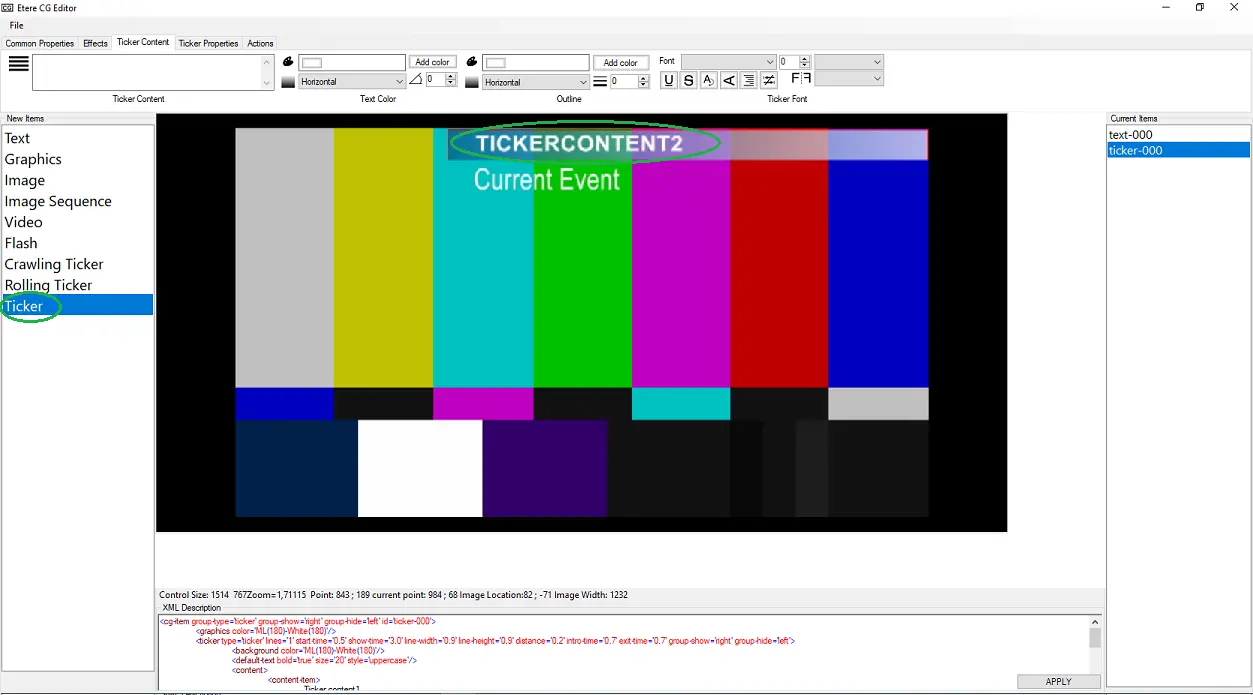Select Crawling Ticker in New Items

[54, 264]
